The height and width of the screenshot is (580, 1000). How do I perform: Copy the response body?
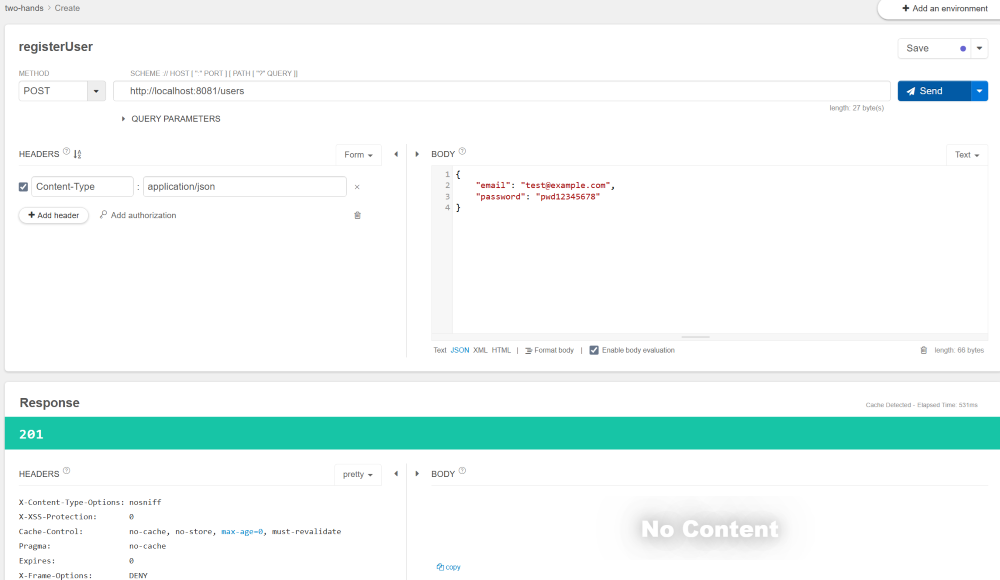click(448, 567)
